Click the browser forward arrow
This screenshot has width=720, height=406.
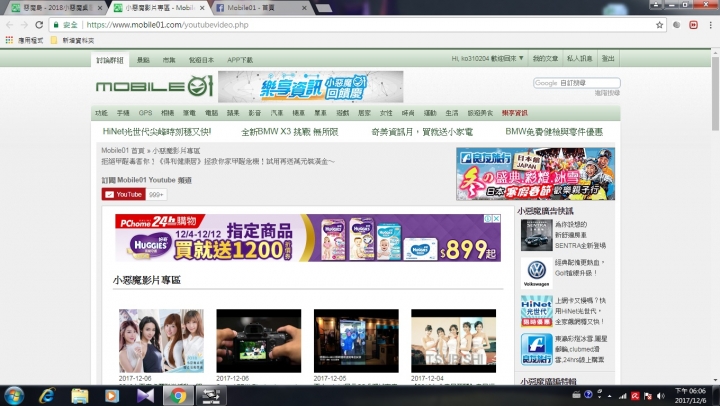(24, 25)
